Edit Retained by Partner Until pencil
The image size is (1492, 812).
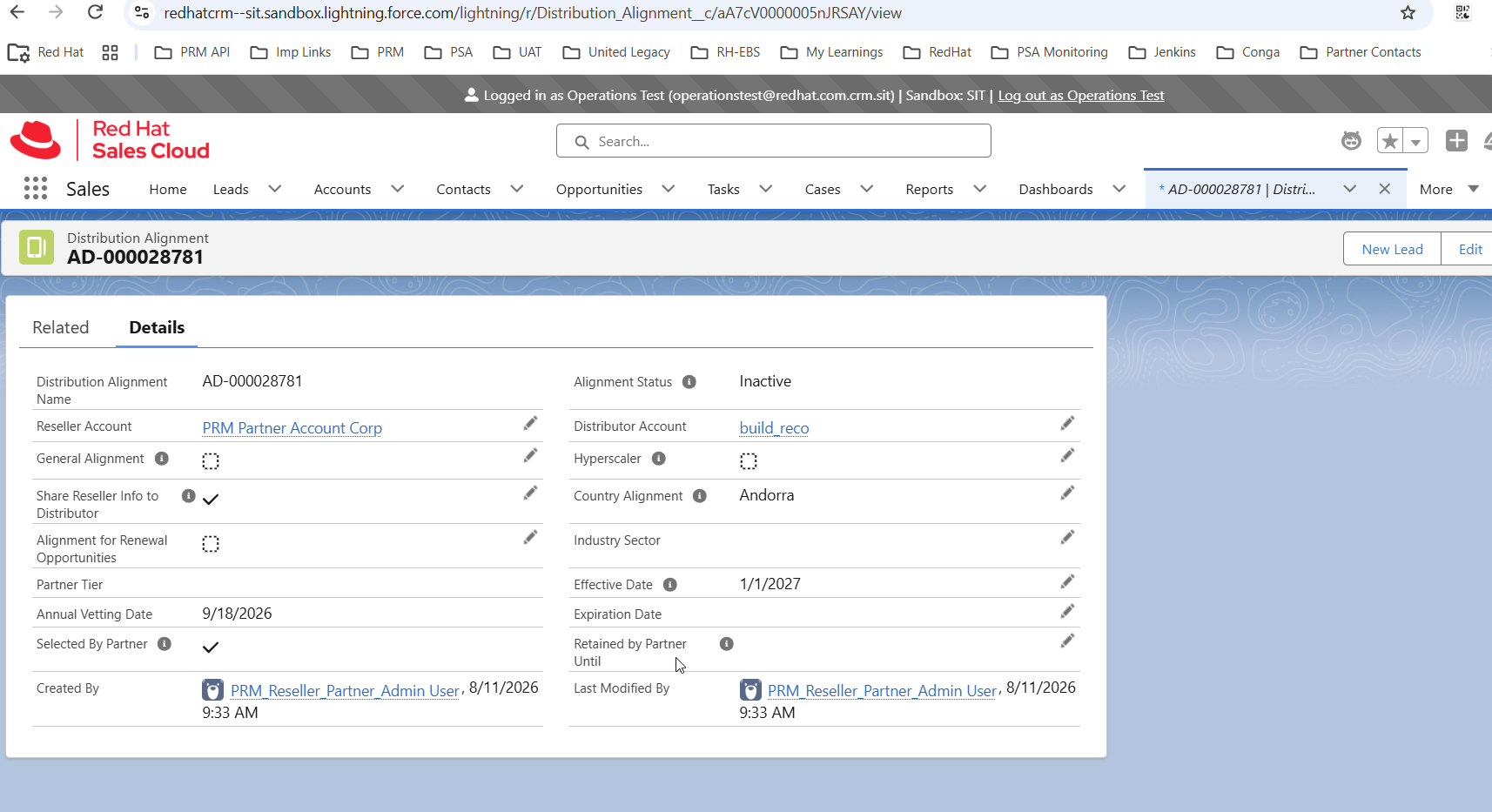[x=1067, y=641]
